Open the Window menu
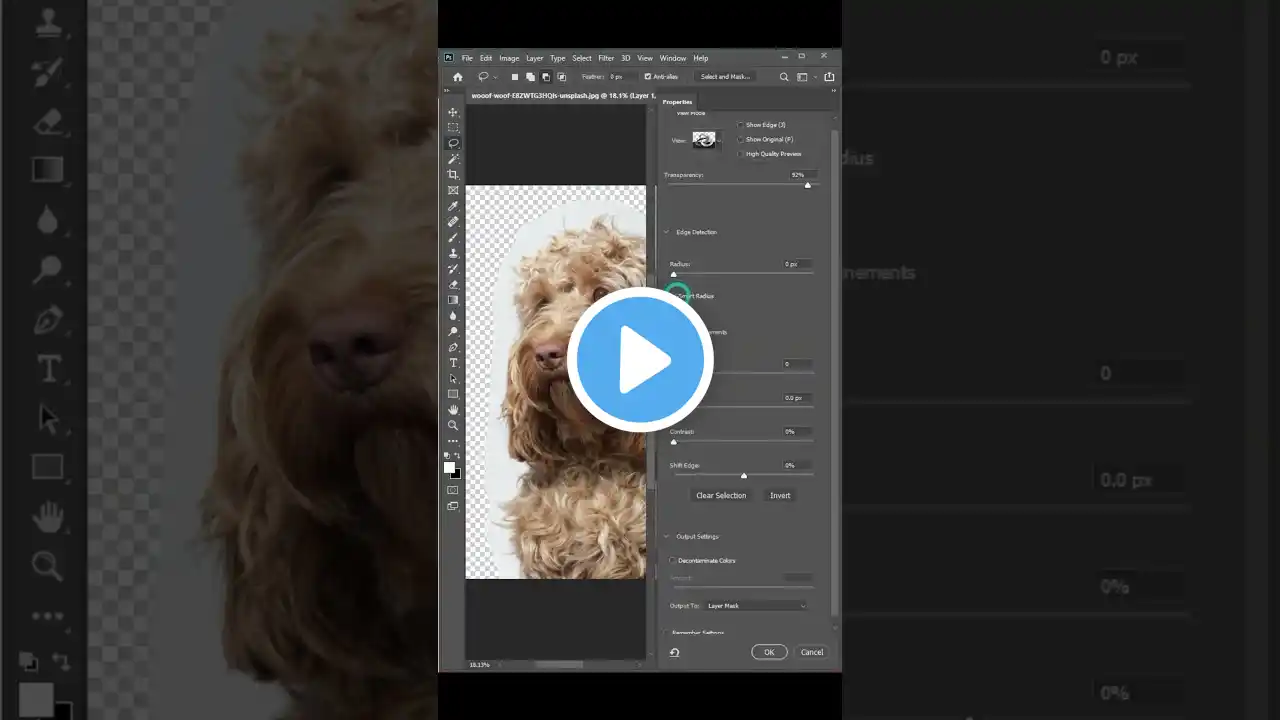This screenshot has width=1280, height=720. (673, 58)
